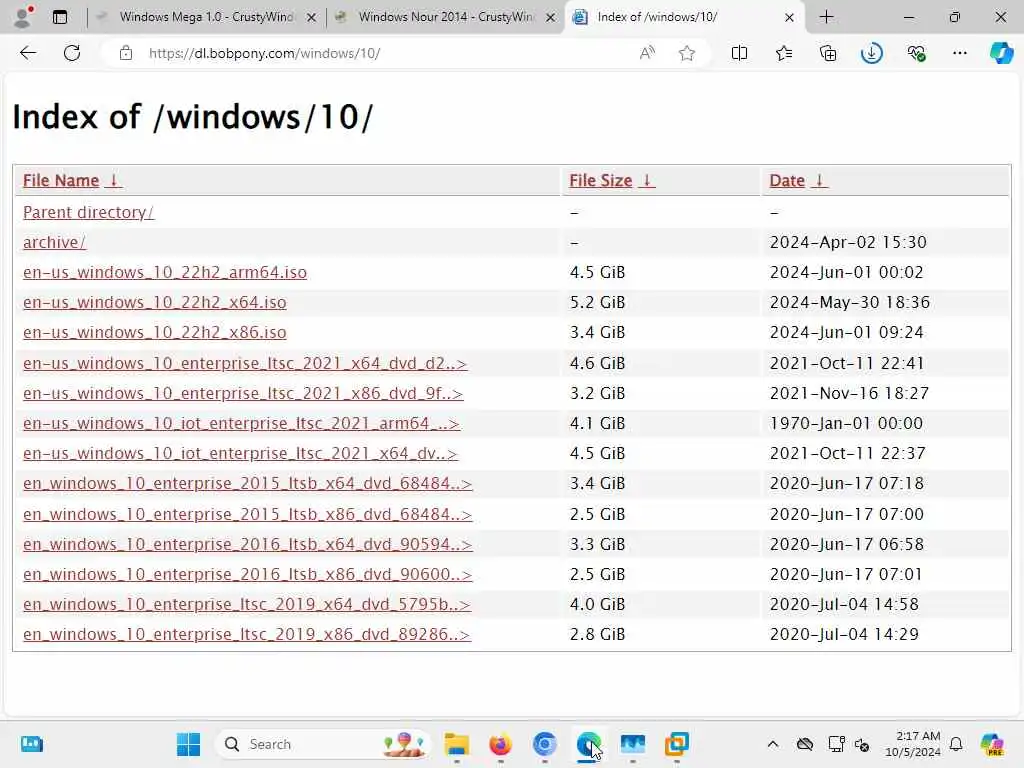This screenshot has width=1024, height=768.
Task: Open the Favorites list
Action: tap(784, 53)
